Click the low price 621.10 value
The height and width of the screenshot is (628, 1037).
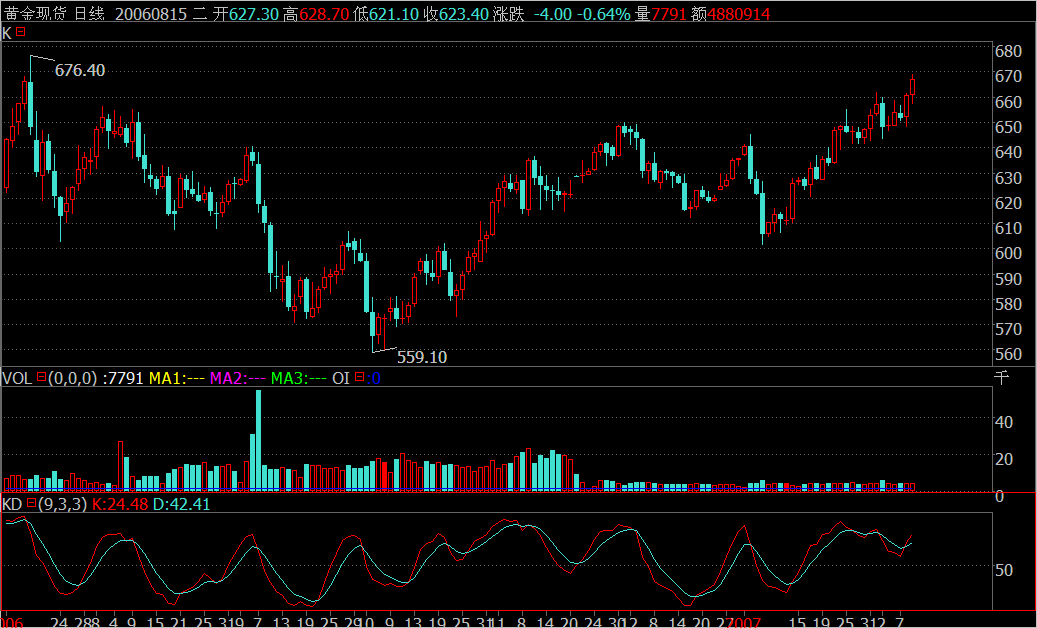[394, 14]
